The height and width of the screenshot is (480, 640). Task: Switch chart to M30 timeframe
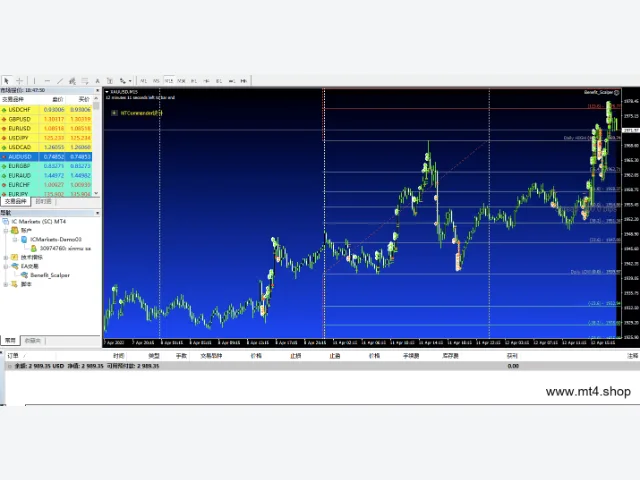pyautogui.click(x=182, y=81)
